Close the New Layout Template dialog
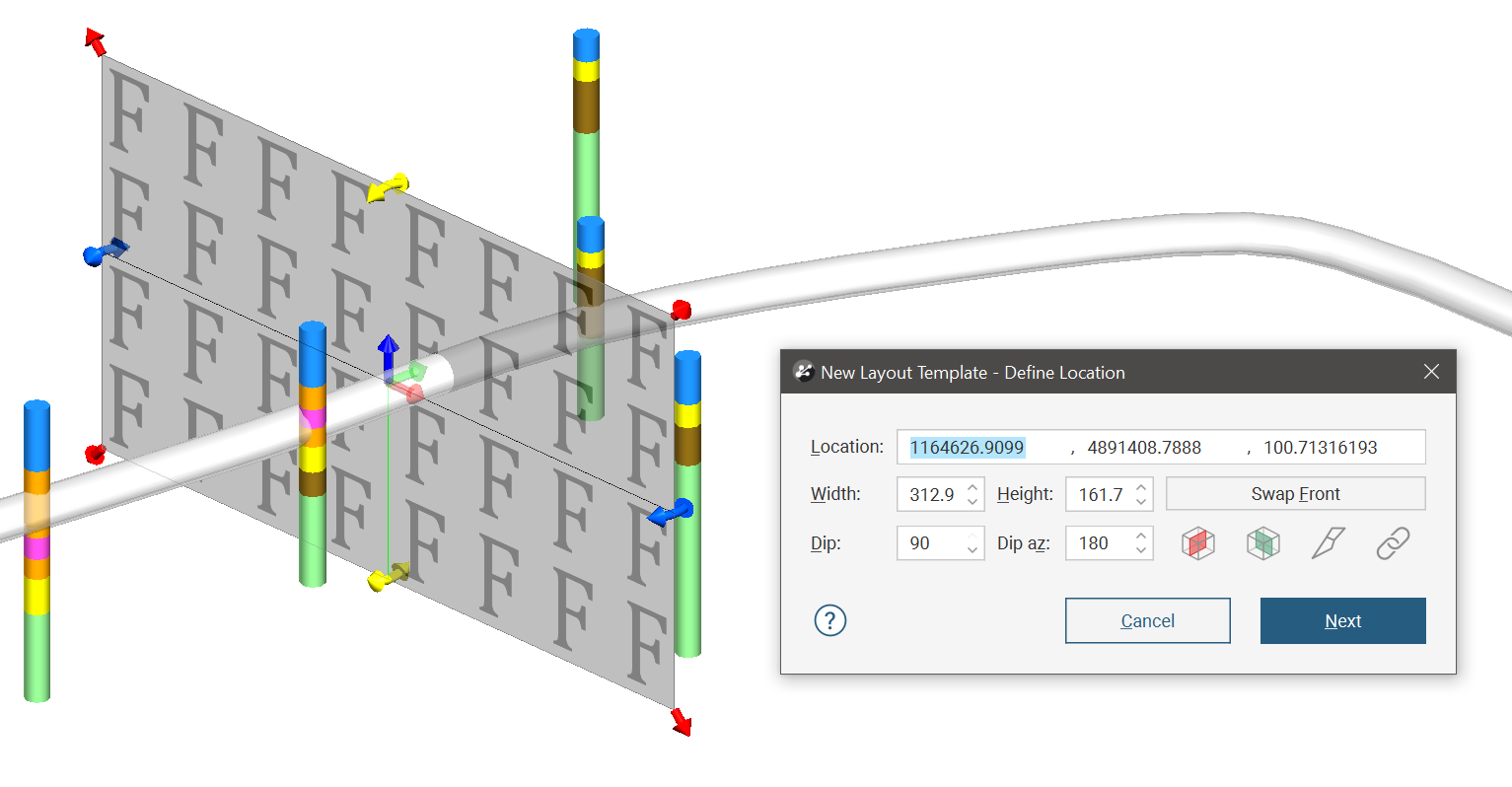Viewport: 1512px width, 787px height. (x=1432, y=372)
